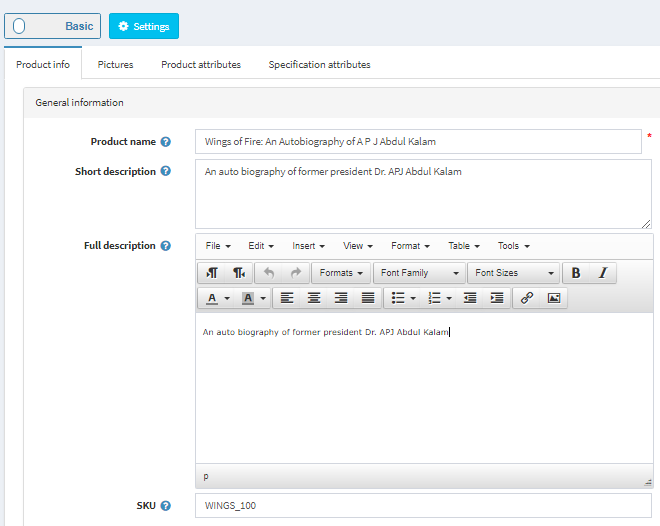
Task: Click the 'p' element path in editor
Action: tap(206, 476)
